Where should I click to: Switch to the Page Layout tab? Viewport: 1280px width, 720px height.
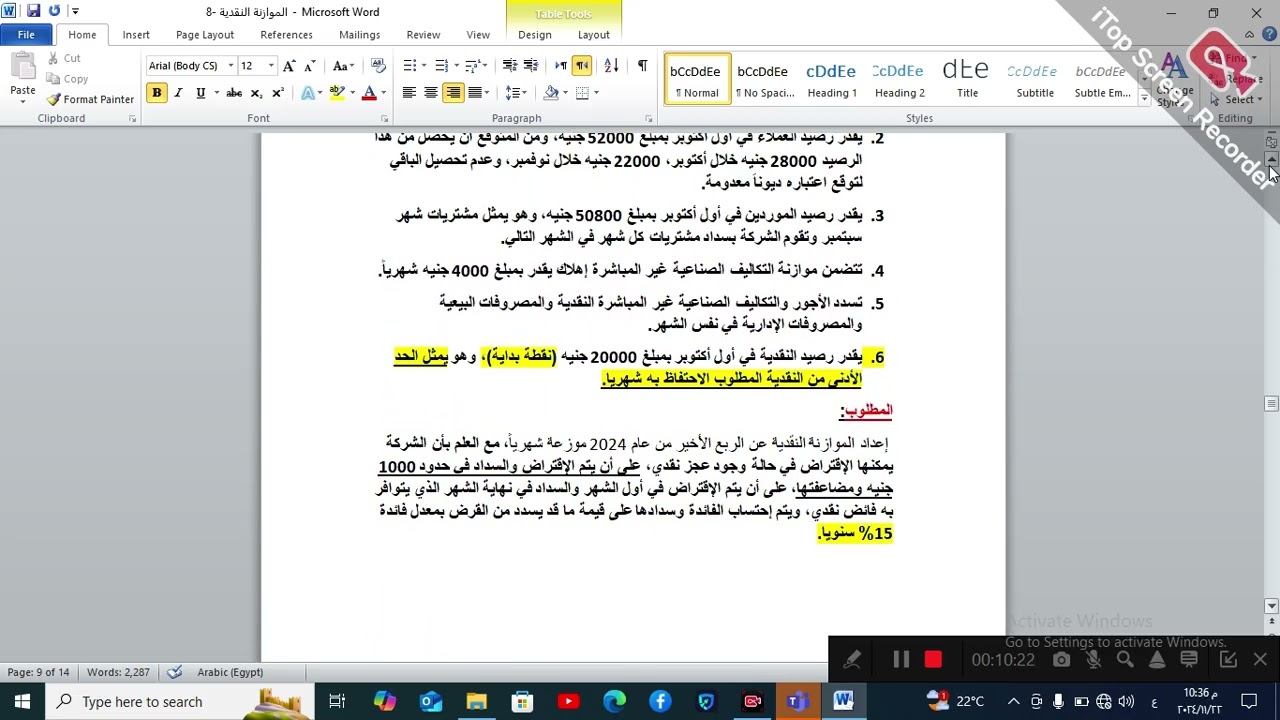click(x=205, y=35)
